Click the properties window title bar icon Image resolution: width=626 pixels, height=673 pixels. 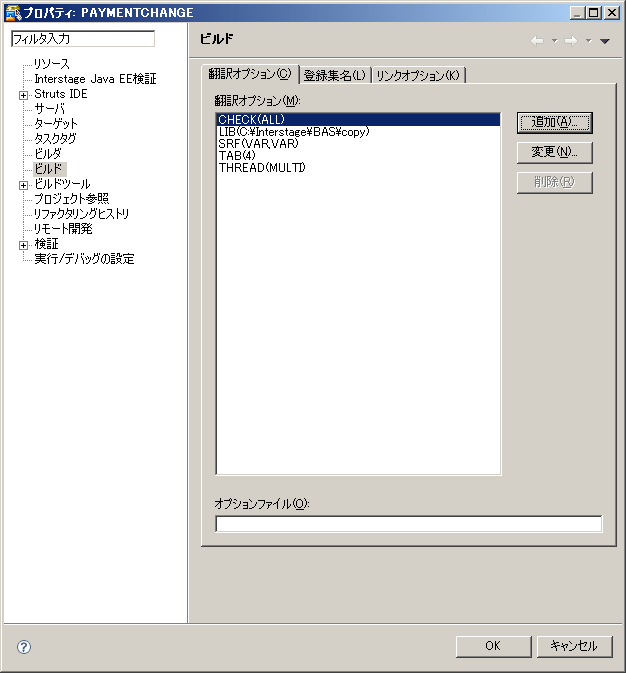(x=13, y=12)
